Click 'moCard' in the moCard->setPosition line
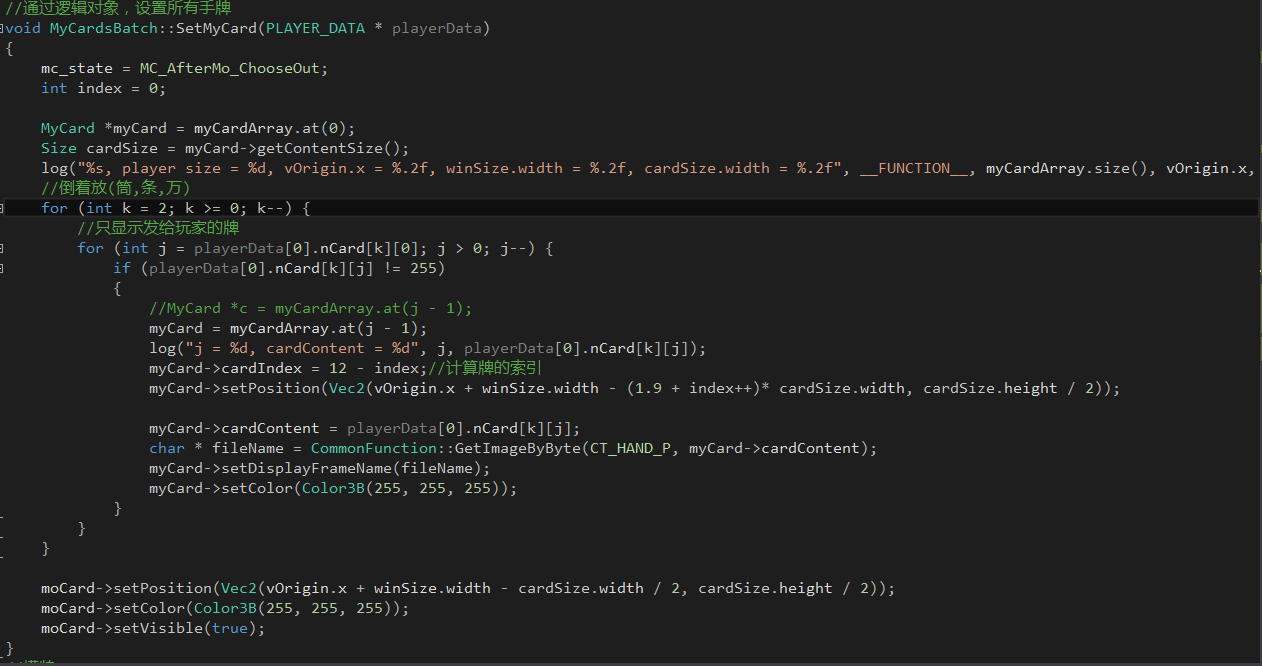The image size is (1262, 666). pos(68,588)
